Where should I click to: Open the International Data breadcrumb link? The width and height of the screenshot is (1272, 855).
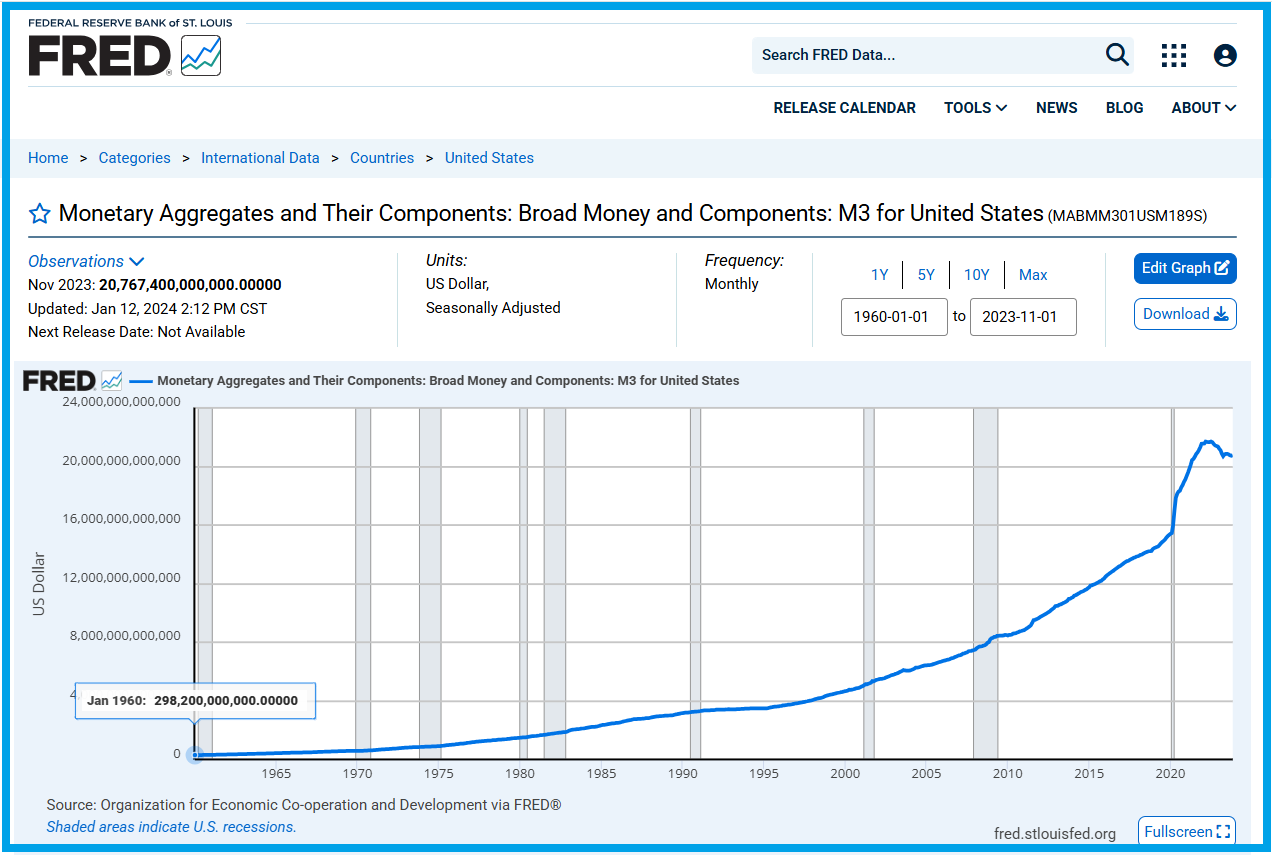point(260,158)
